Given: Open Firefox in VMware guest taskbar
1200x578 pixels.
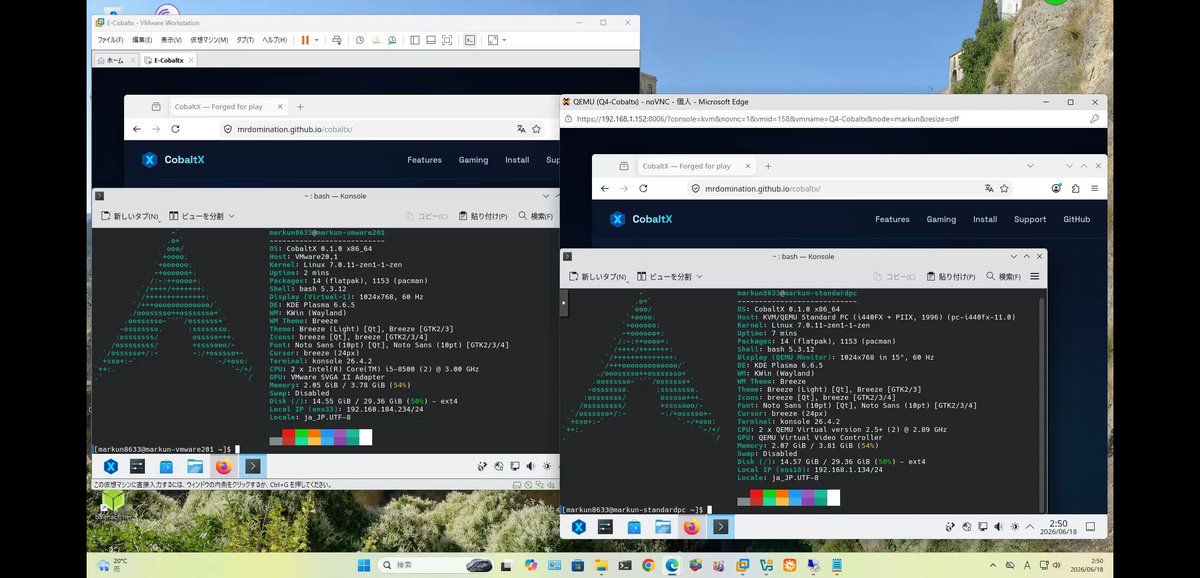Looking at the screenshot, I should pyautogui.click(x=223, y=466).
